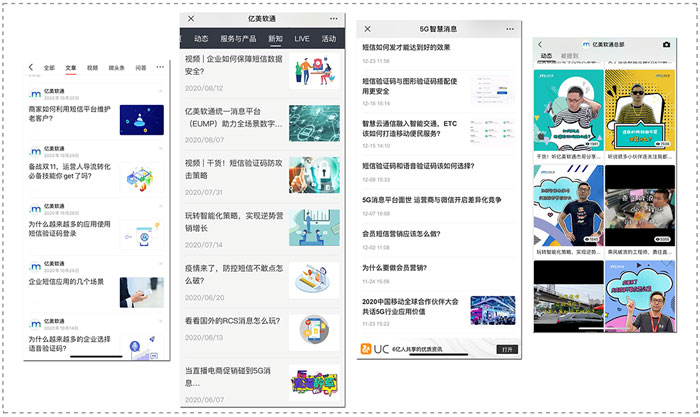Open the 微头条 tab
700x417 pixels.
tap(117, 68)
